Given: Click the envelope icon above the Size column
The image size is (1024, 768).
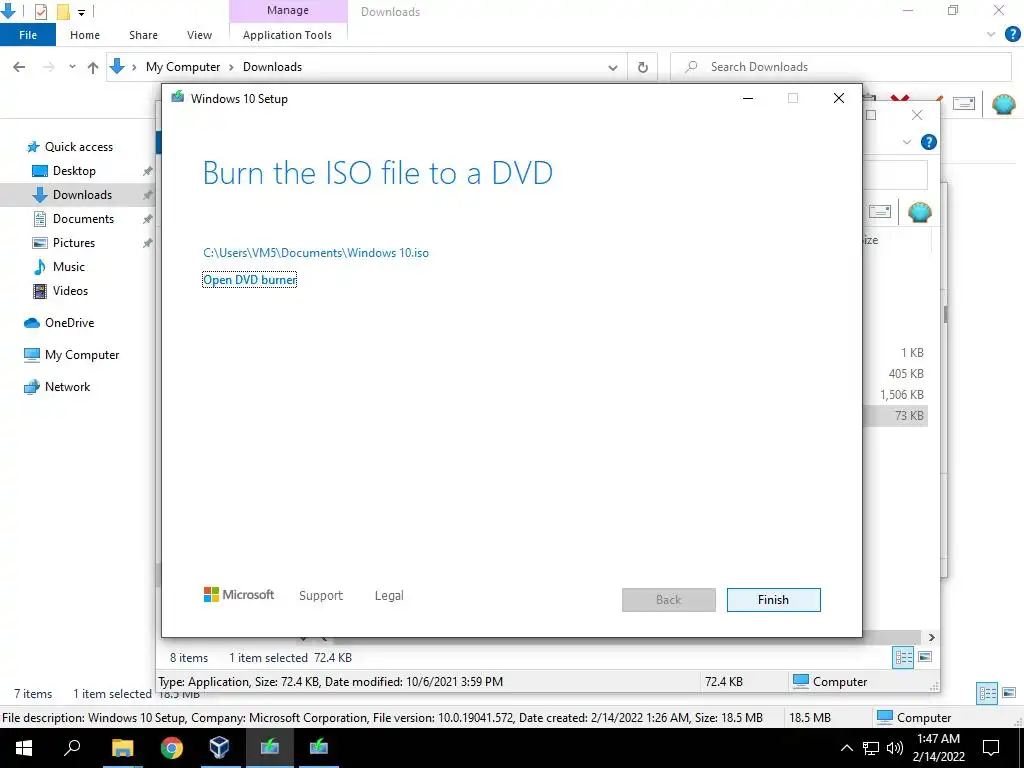Looking at the screenshot, I should tap(880, 212).
